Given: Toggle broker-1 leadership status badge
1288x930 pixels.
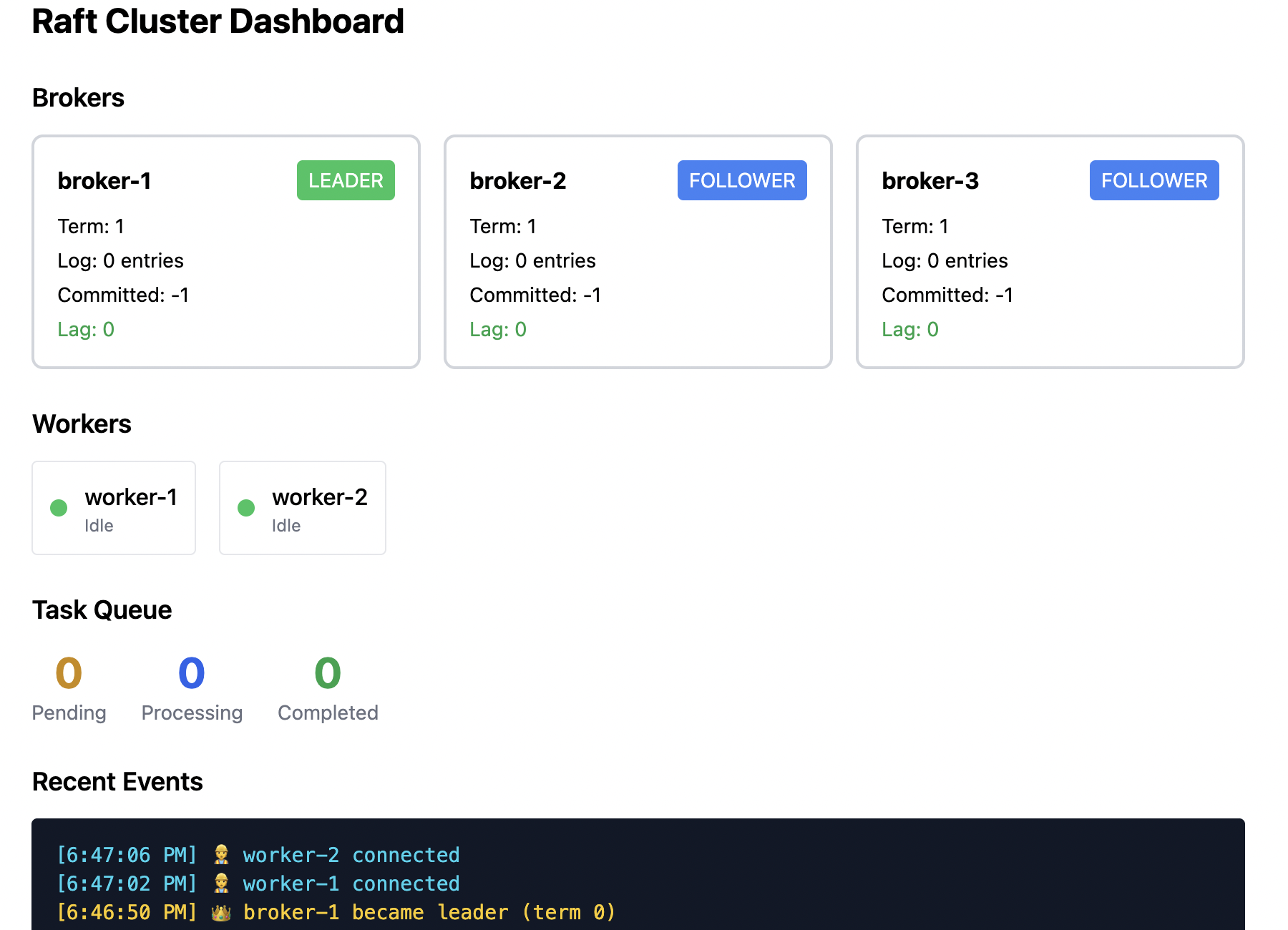Looking at the screenshot, I should pyautogui.click(x=346, y=180).
